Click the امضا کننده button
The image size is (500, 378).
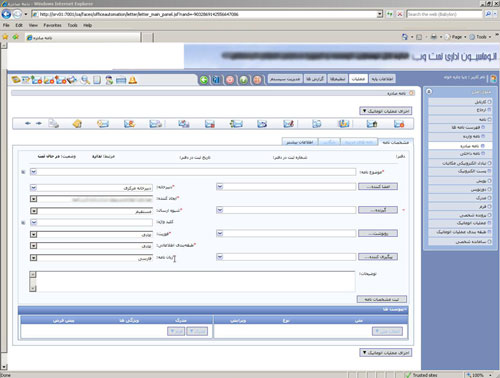click(x=378, y=186)
